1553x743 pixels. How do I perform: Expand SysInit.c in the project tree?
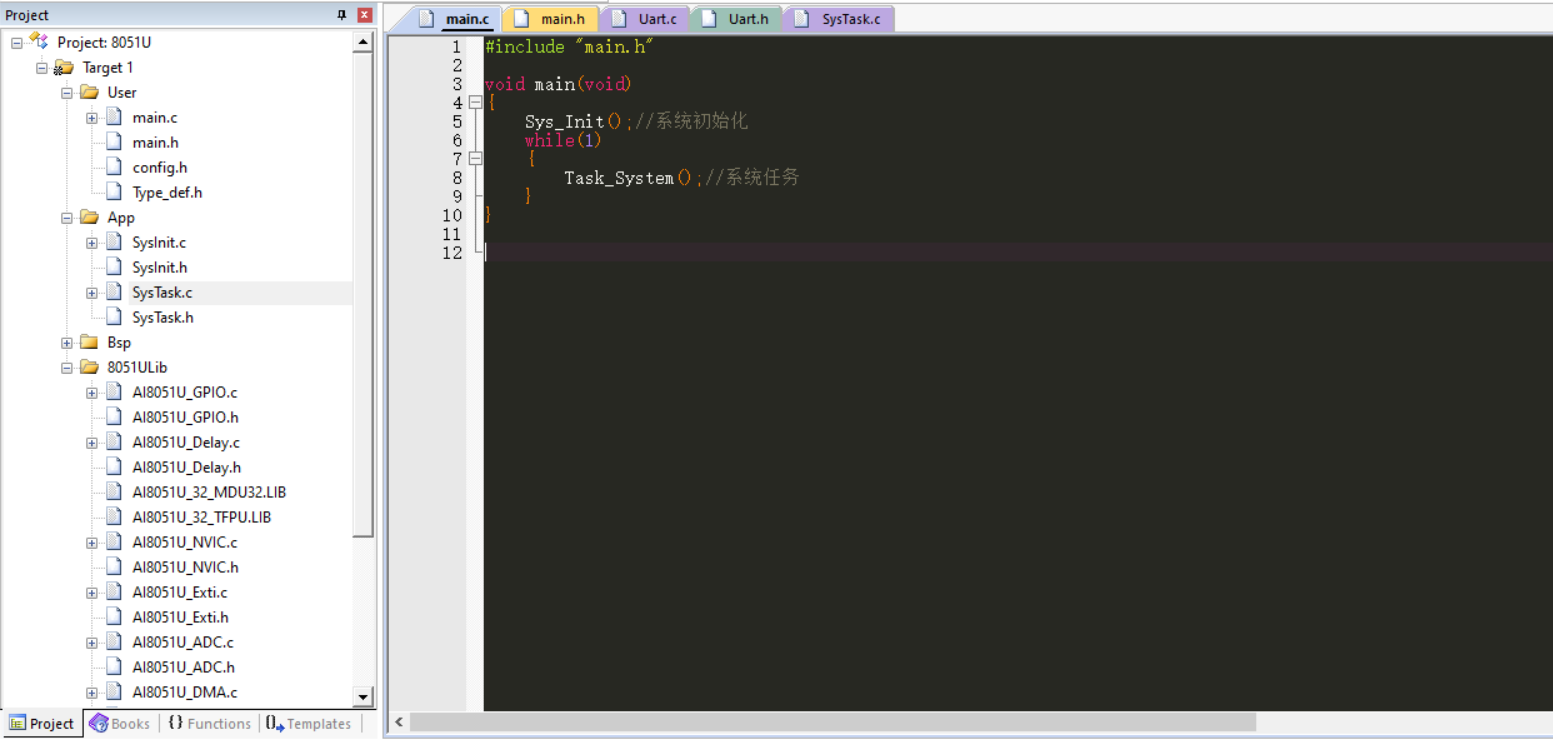(x=92, y=243)
